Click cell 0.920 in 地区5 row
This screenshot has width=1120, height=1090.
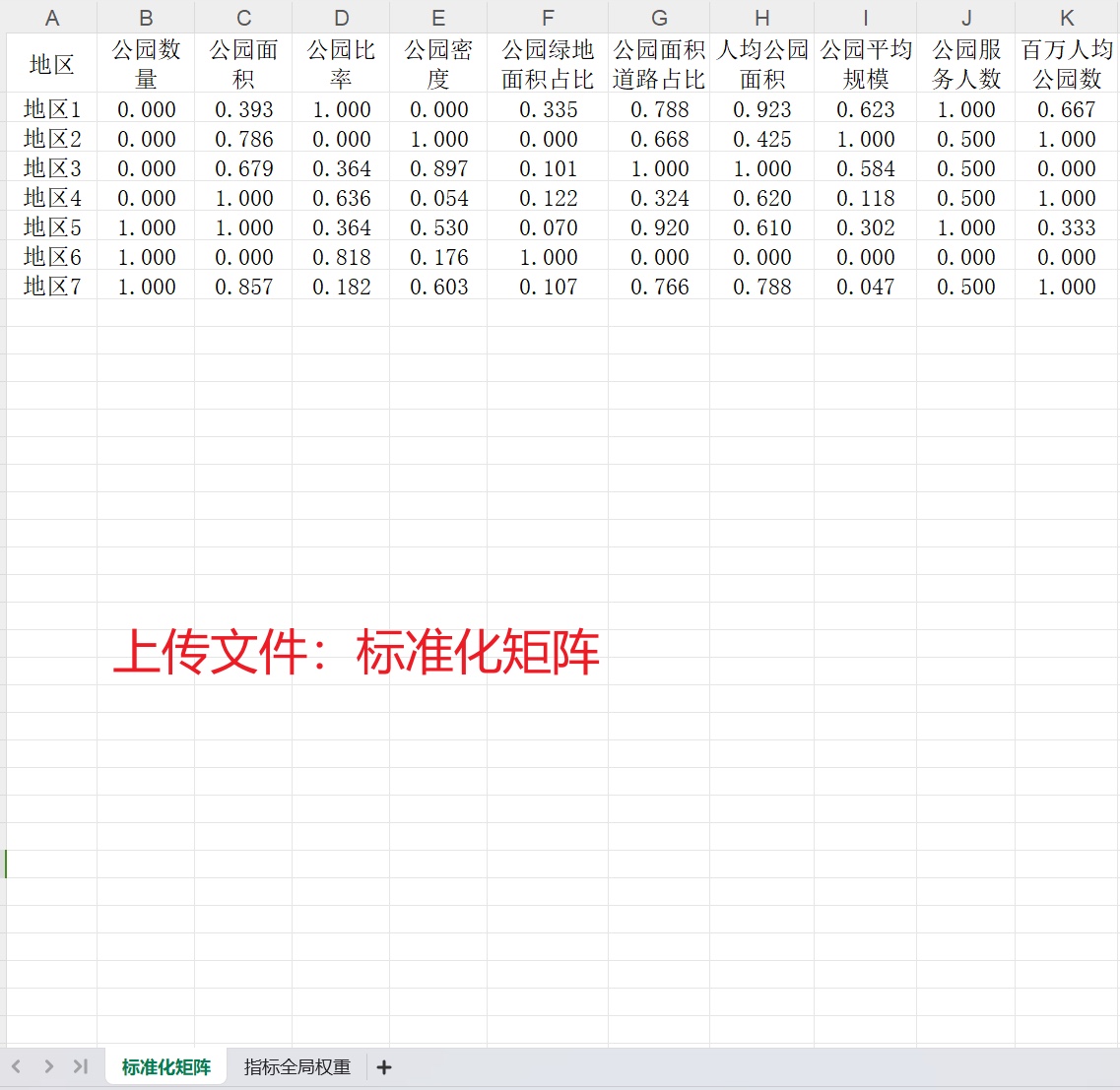coord(659,227)
